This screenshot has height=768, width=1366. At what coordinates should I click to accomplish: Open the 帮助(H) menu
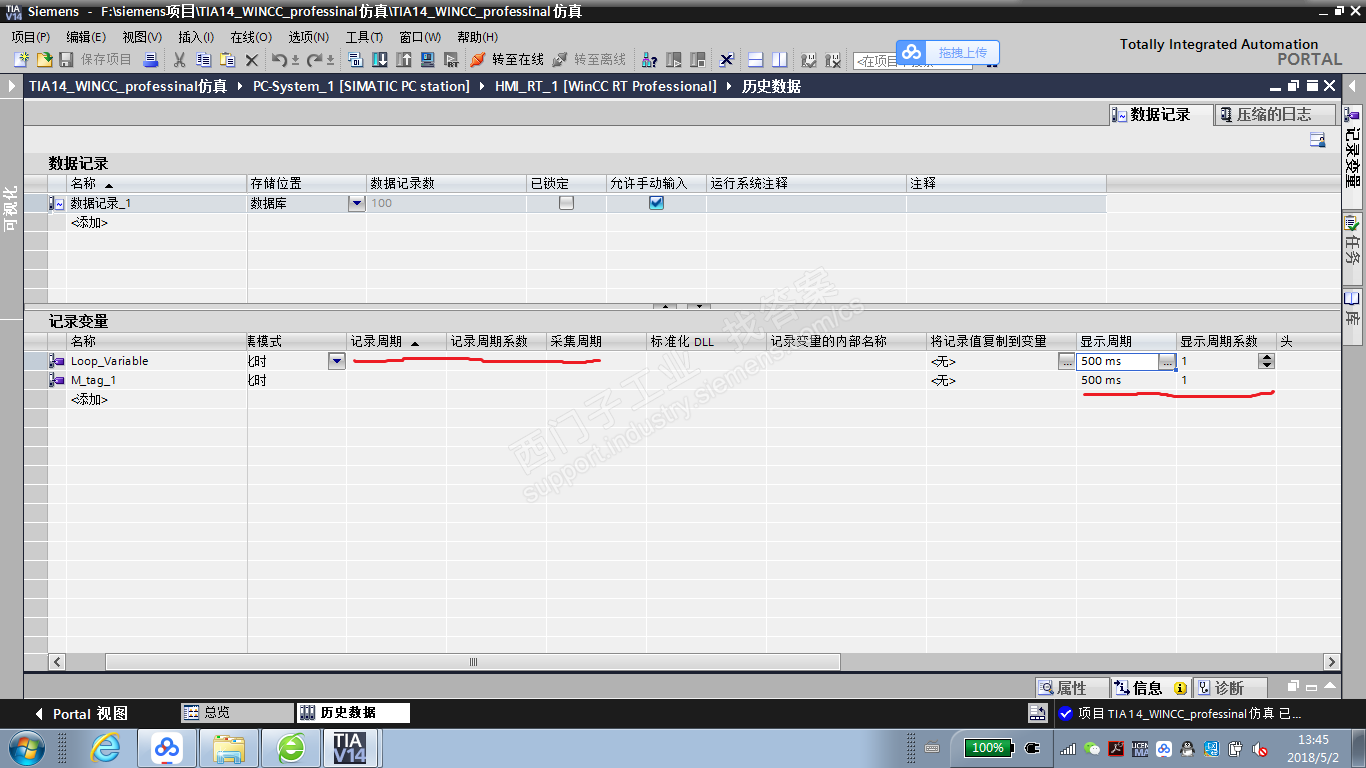click(477, 37)
